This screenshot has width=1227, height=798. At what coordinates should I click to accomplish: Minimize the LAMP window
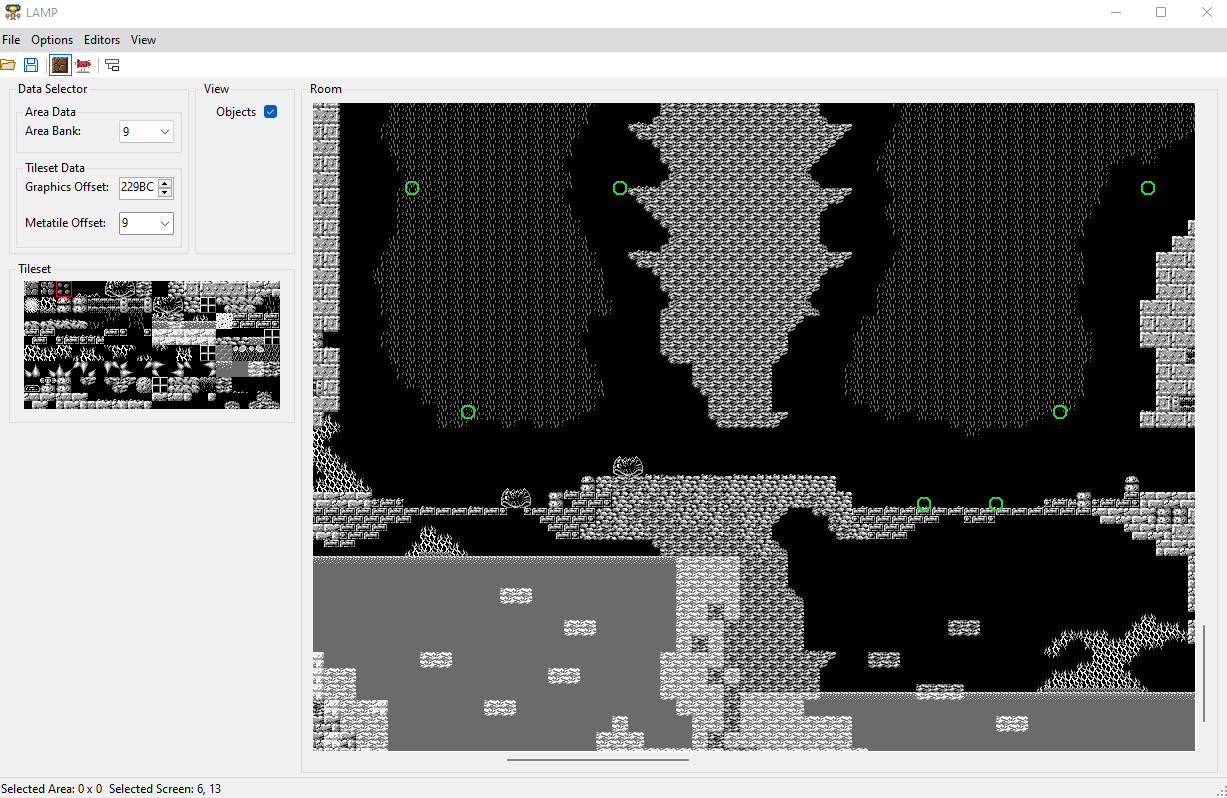[x=1115, y=12]
